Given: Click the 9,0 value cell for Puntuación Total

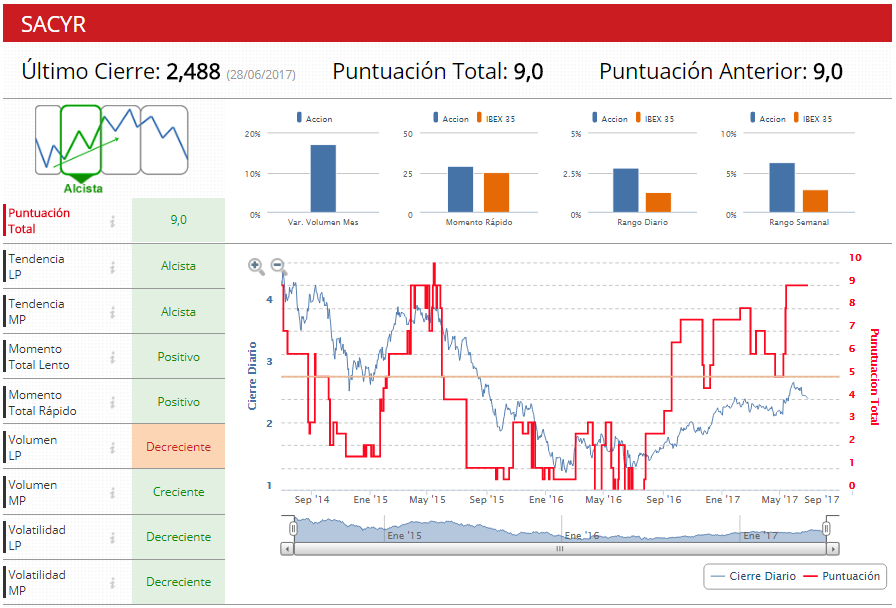Looking at the screenshot, I should pyautogui.click(x=178, y=220).
